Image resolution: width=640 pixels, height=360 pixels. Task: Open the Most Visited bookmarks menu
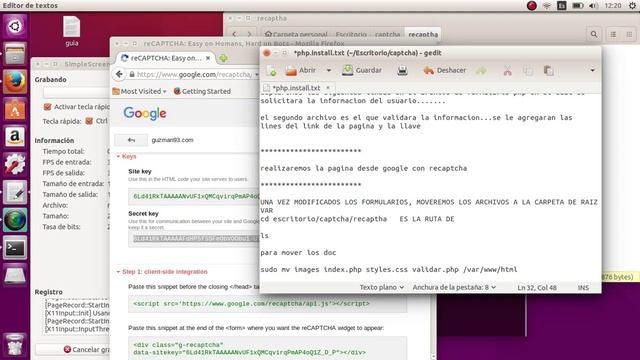[x=140, y=91]
